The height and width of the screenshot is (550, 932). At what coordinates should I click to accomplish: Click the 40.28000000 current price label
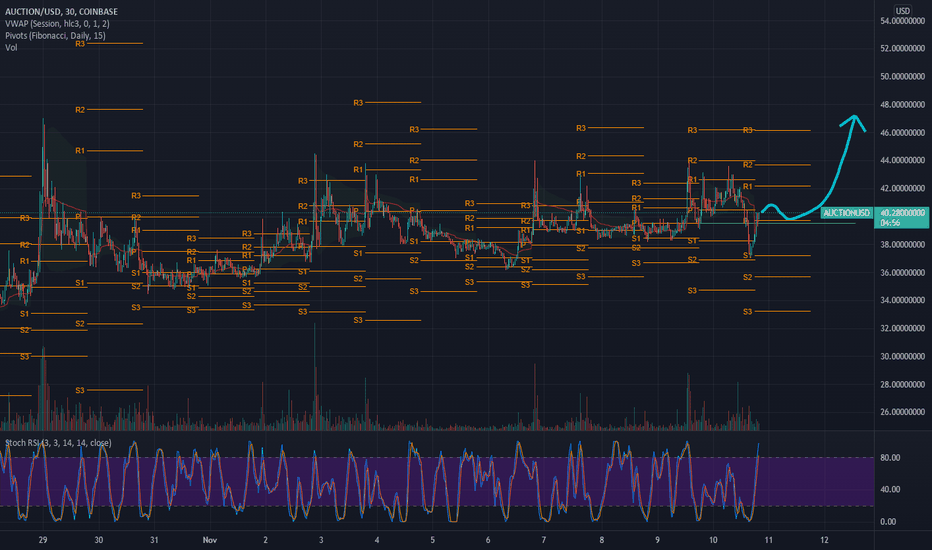tap(902, 213)
